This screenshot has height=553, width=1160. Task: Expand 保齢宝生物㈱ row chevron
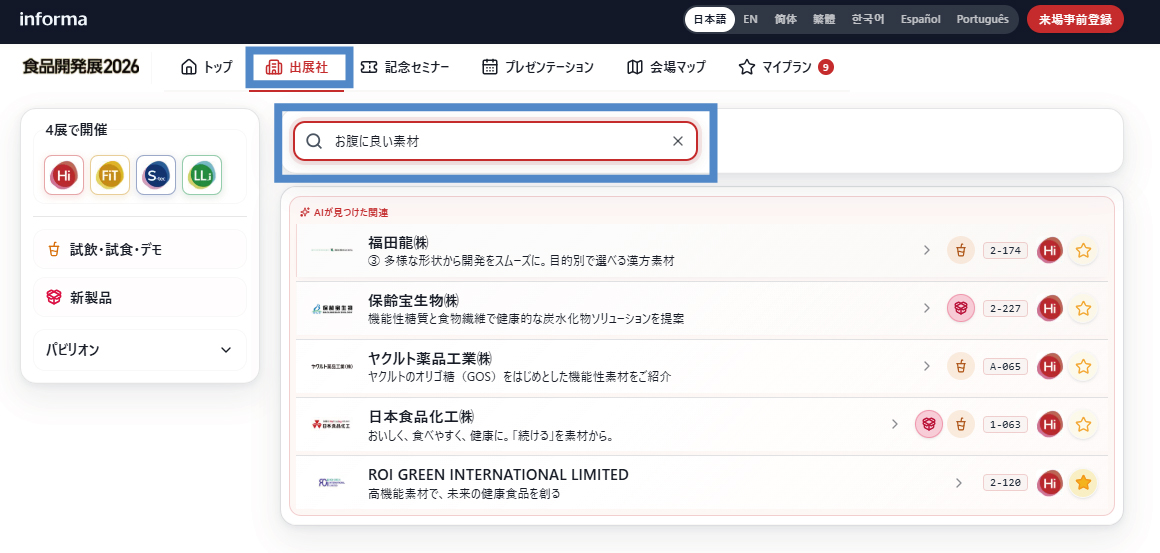926,308
